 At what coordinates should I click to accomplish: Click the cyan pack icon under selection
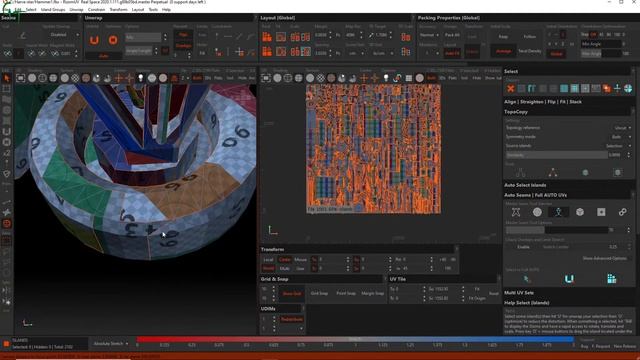[611, 279]
